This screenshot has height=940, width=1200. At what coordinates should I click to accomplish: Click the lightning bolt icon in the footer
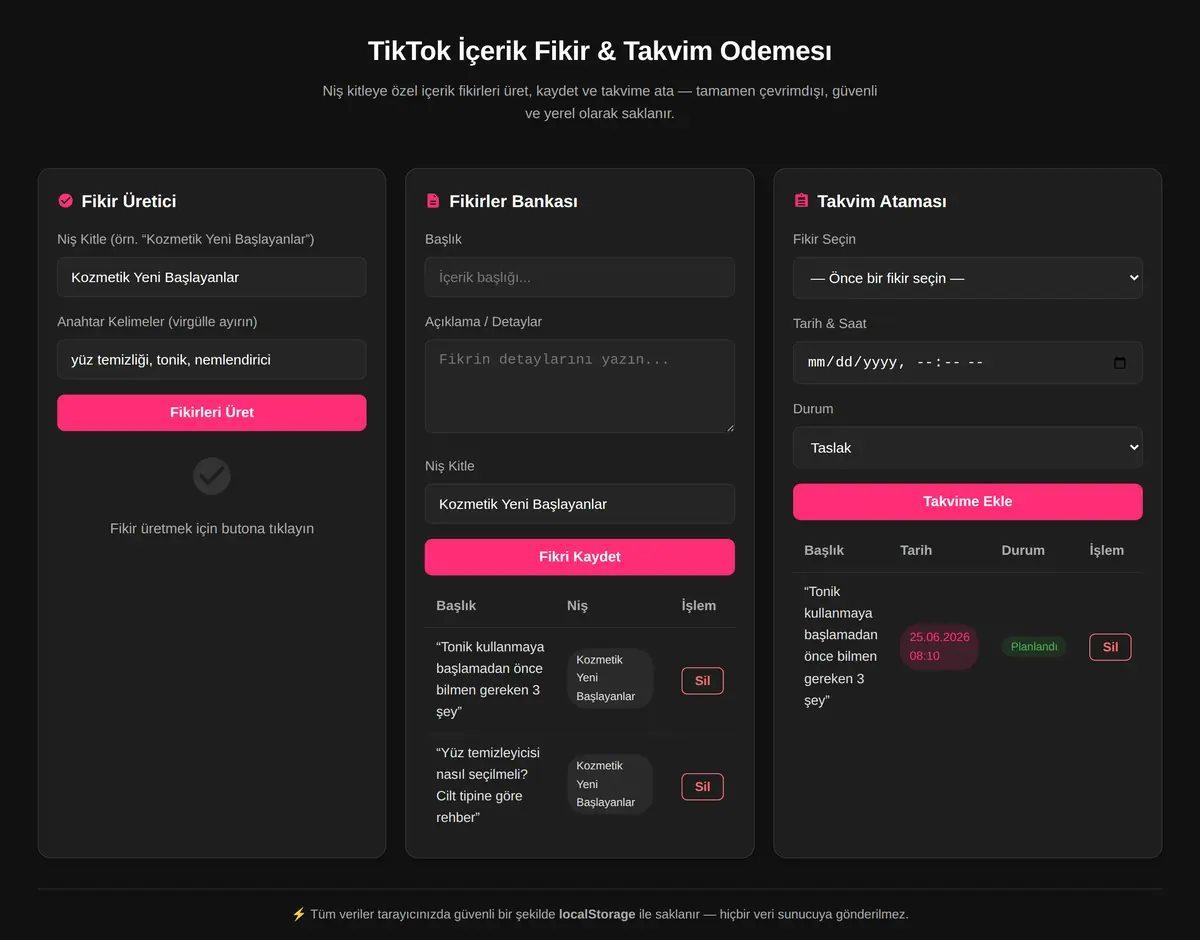299,914
